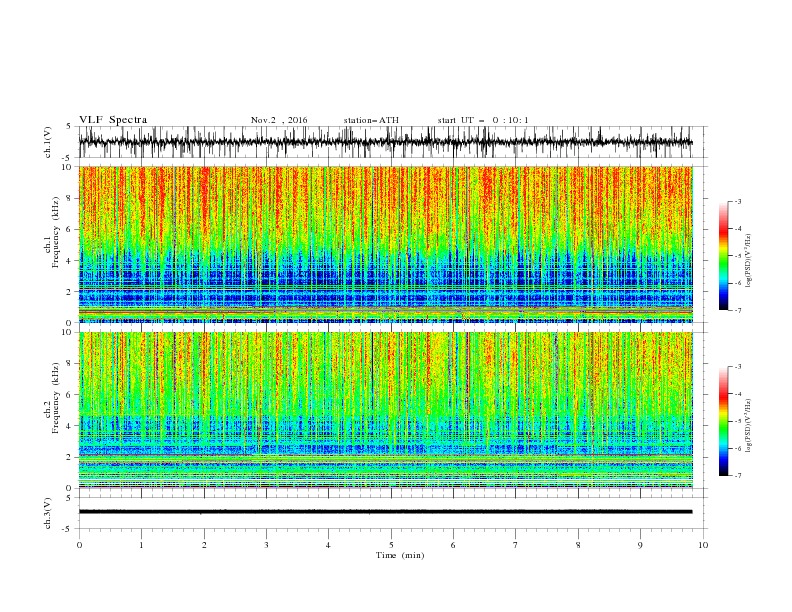Click the "VLF Spectra" plot title
The width and height of the screenshot is (792, 612).
coord(113,120)
